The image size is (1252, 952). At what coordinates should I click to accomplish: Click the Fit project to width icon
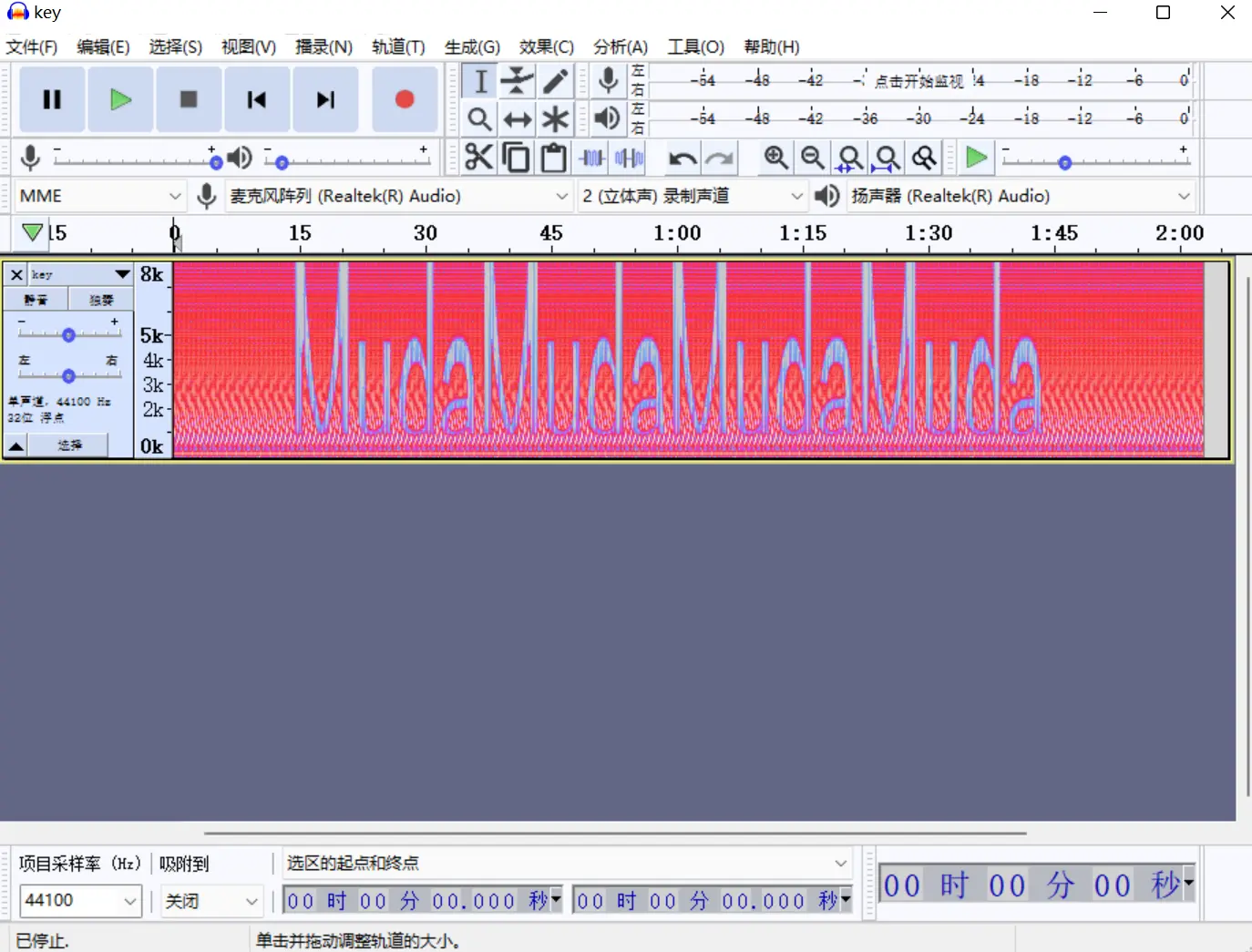pos(887,158)
